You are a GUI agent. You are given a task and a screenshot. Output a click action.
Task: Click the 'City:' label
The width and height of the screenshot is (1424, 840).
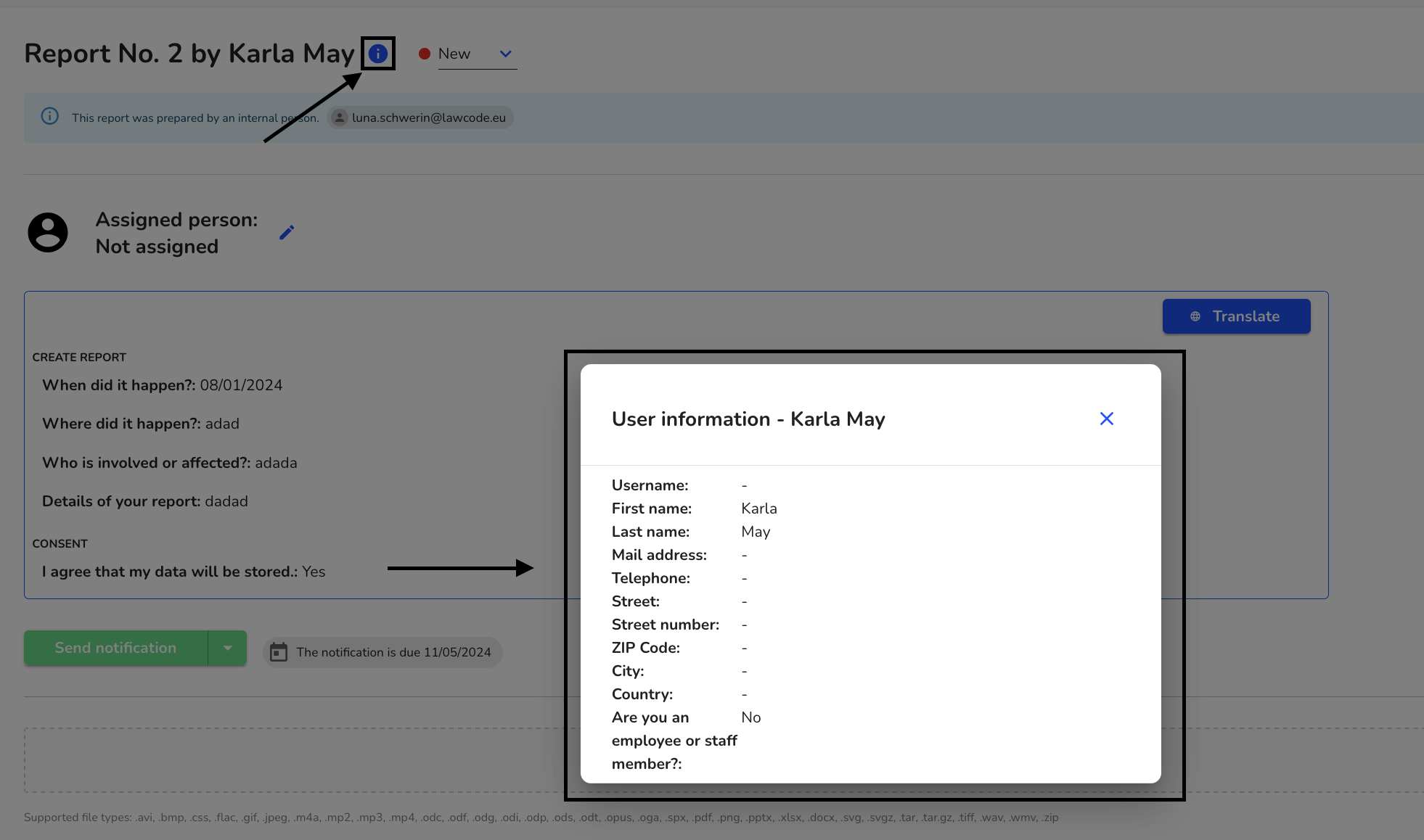[x=628, y=671]
